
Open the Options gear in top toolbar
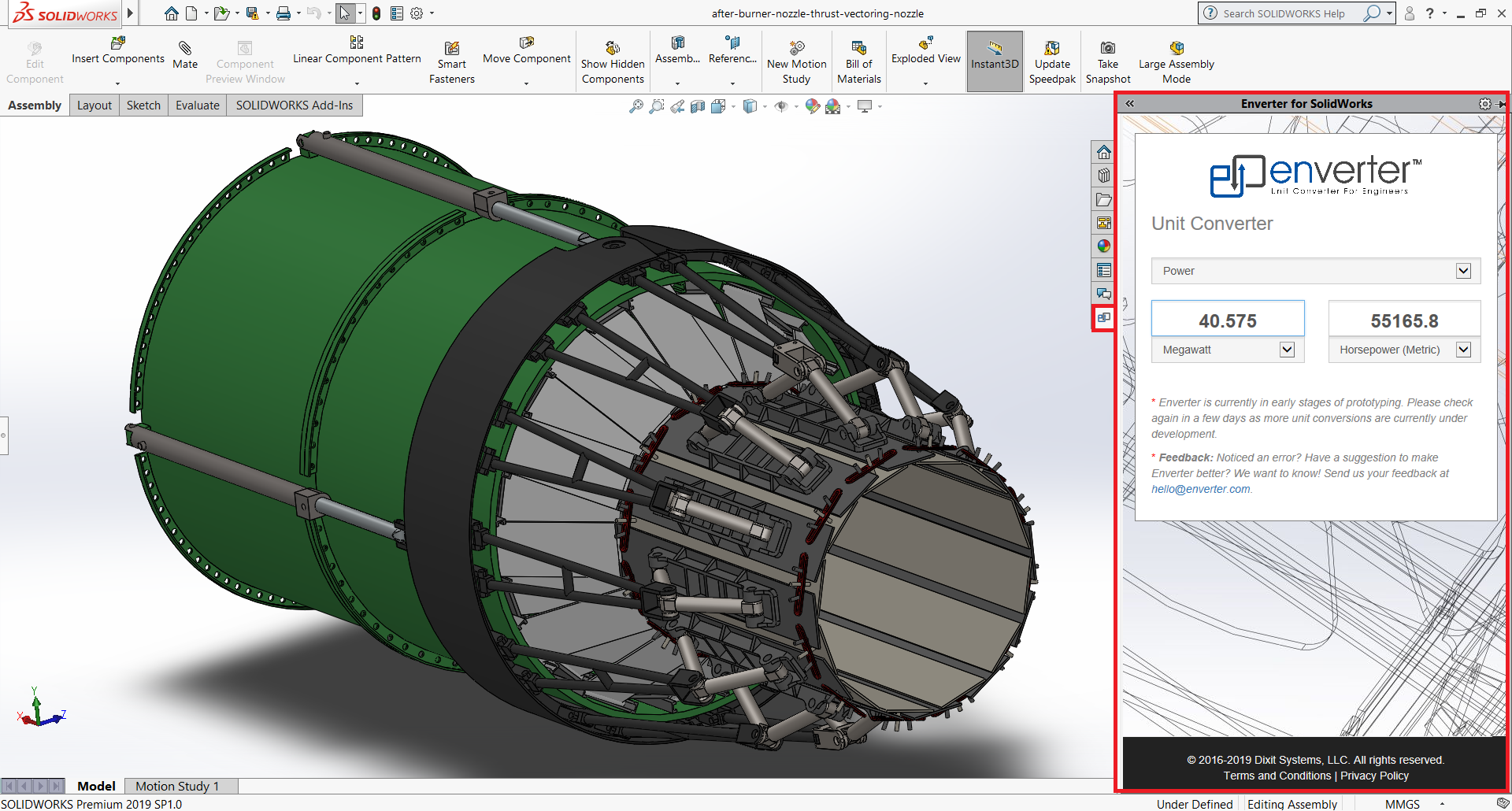tap(417, 13)
